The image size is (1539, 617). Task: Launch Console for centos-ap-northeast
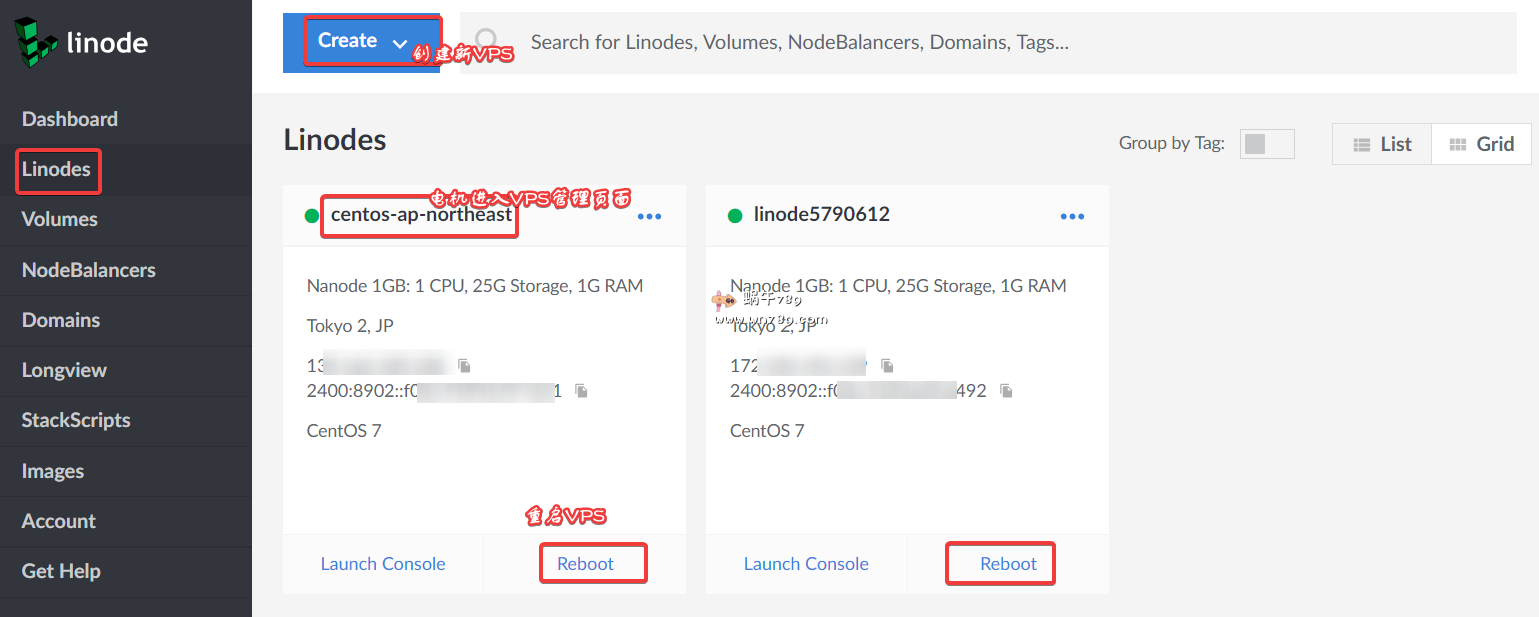pos(383,564)
